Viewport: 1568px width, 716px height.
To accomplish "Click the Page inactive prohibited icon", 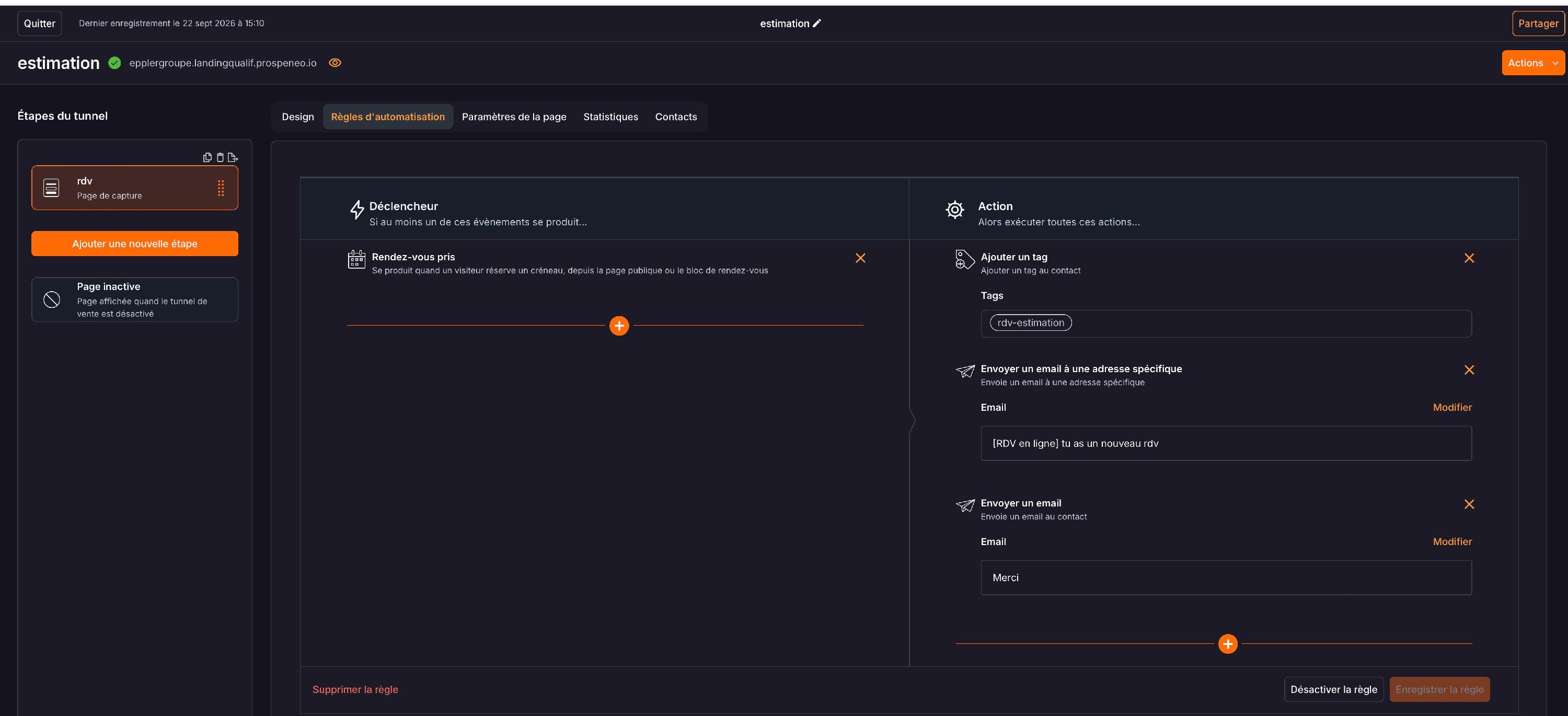I will click(52, 299).
